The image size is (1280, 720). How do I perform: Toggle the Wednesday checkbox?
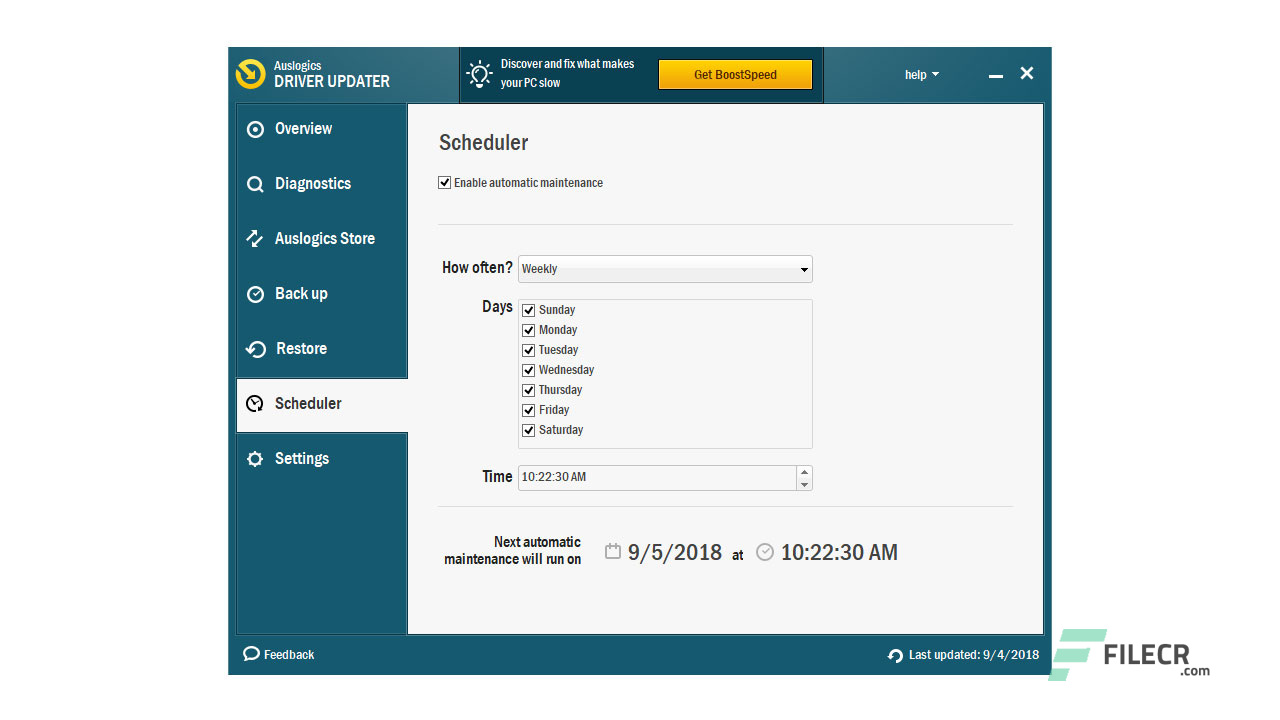coord(529,370)
